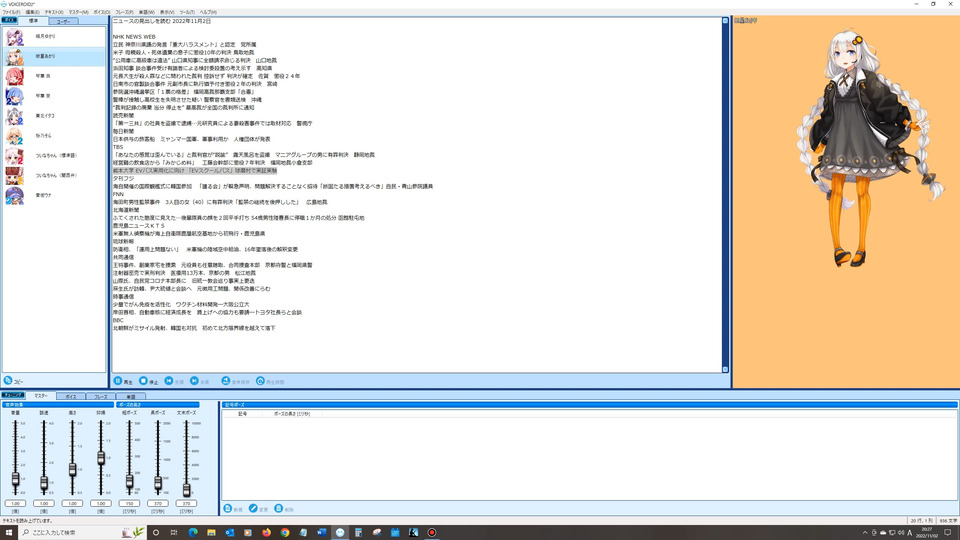
Task: Pick the 東北イタコ voice avatar
Action: click(14, 116)
